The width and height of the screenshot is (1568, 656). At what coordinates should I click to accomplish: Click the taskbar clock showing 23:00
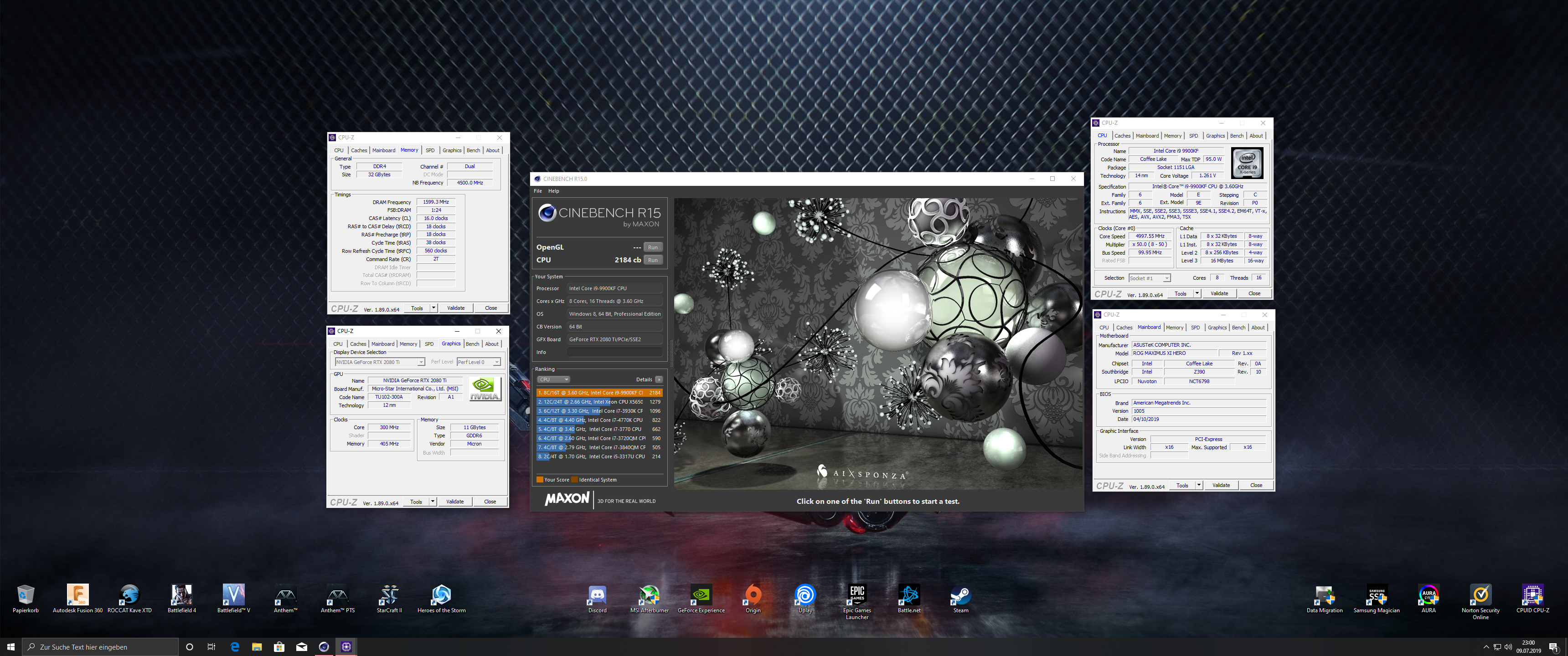1528,647
